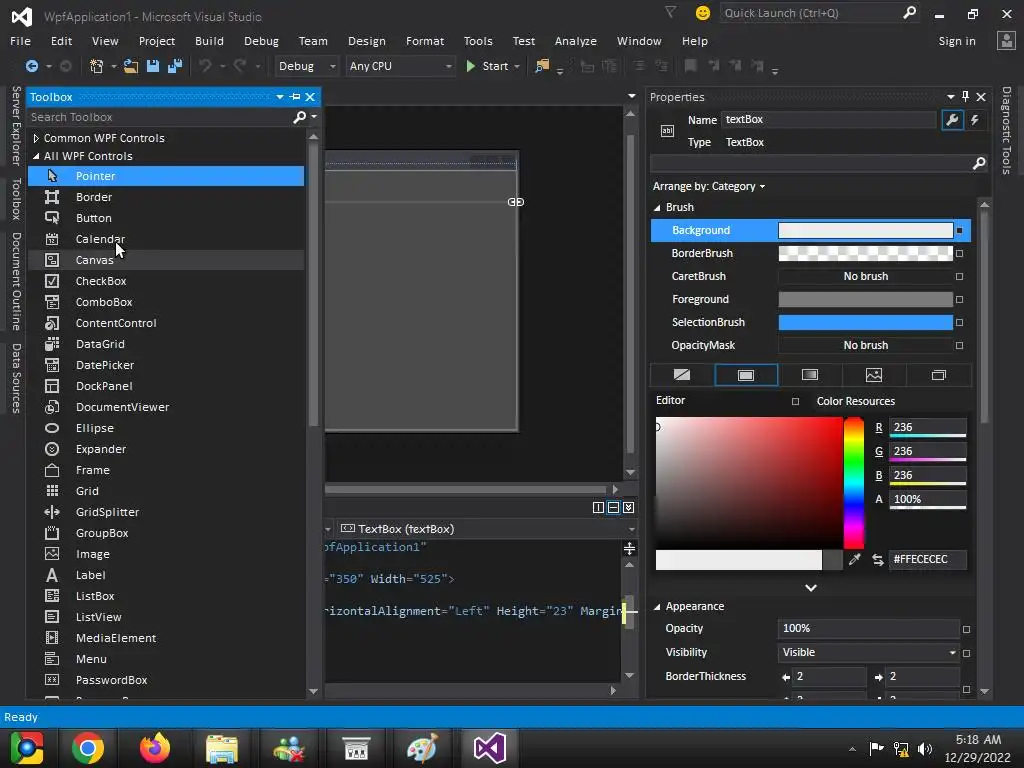Click the Save All icon

coord(175,66)
